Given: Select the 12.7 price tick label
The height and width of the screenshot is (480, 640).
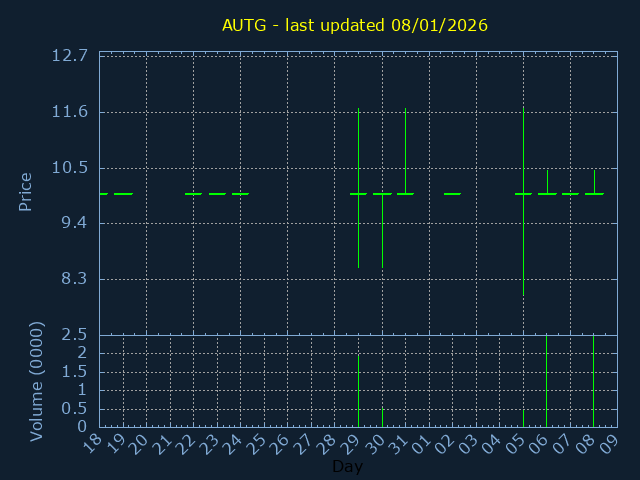Looking at the screenshot, I should 70,55.
